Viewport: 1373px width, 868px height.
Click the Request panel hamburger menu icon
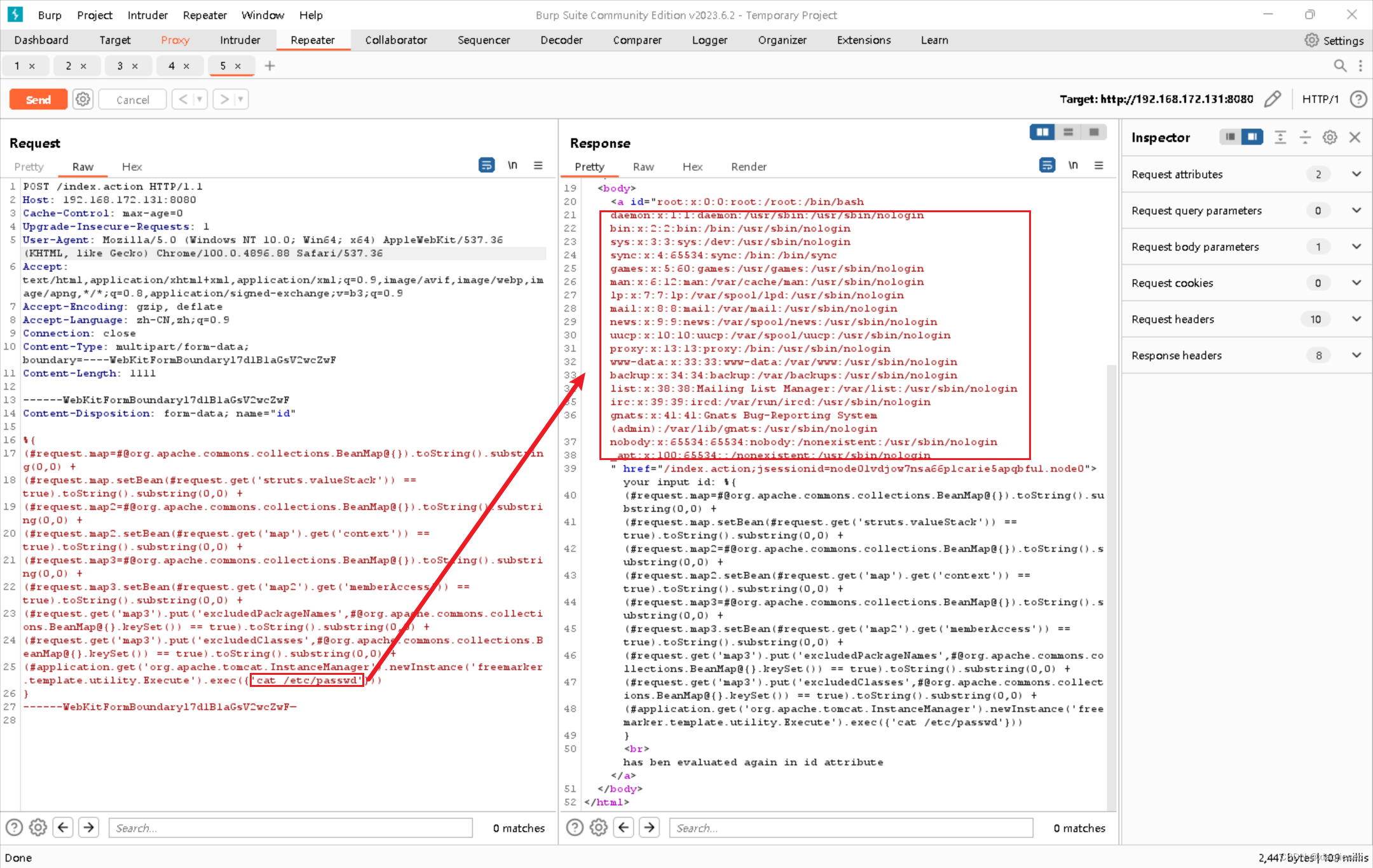click(538, 165)
